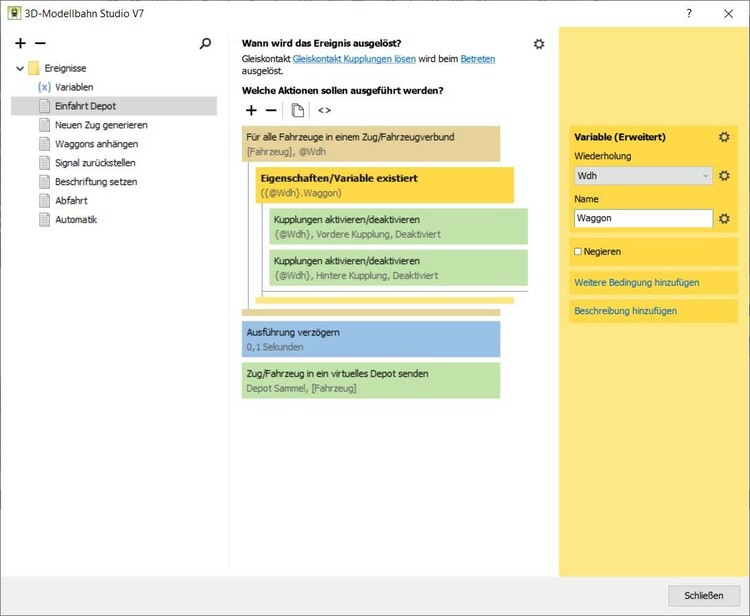
Task: Select the Variablen tree entry
Action: click(74, 87)
